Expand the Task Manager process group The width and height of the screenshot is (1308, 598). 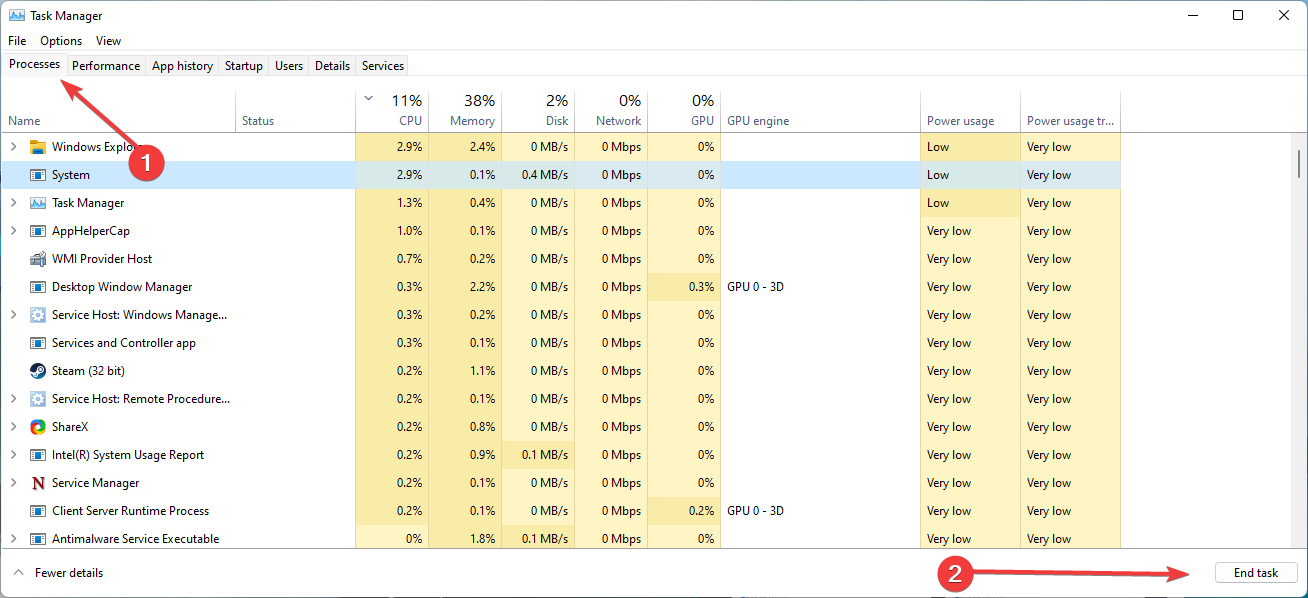point(13,203)
